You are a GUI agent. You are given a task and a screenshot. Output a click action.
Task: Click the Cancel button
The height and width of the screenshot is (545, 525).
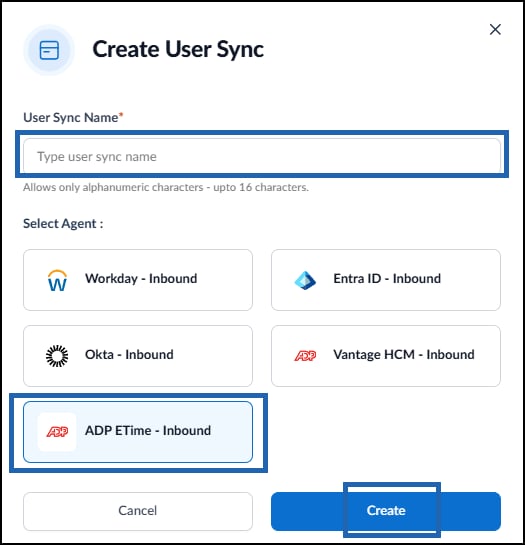pos(138,511)
